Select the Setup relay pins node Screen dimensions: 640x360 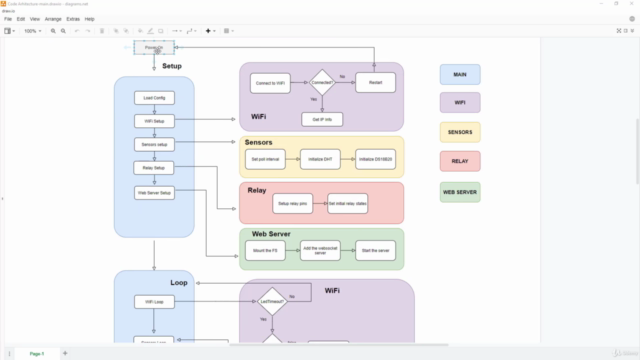[x=293, y=204]
